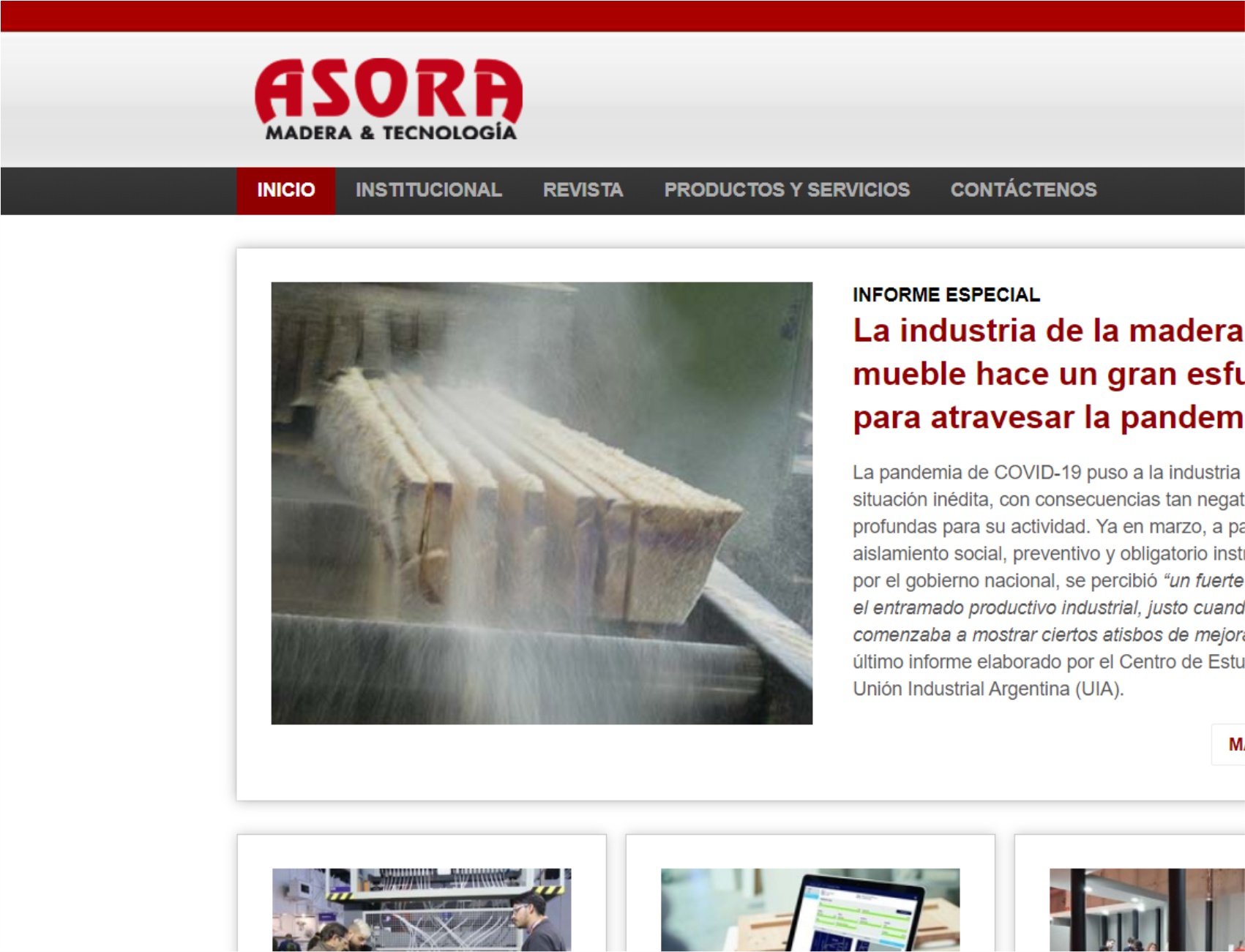Open the wood sawing featured image
The image size is (1245, 952).
pyautogui.click(x=542, y=503)
